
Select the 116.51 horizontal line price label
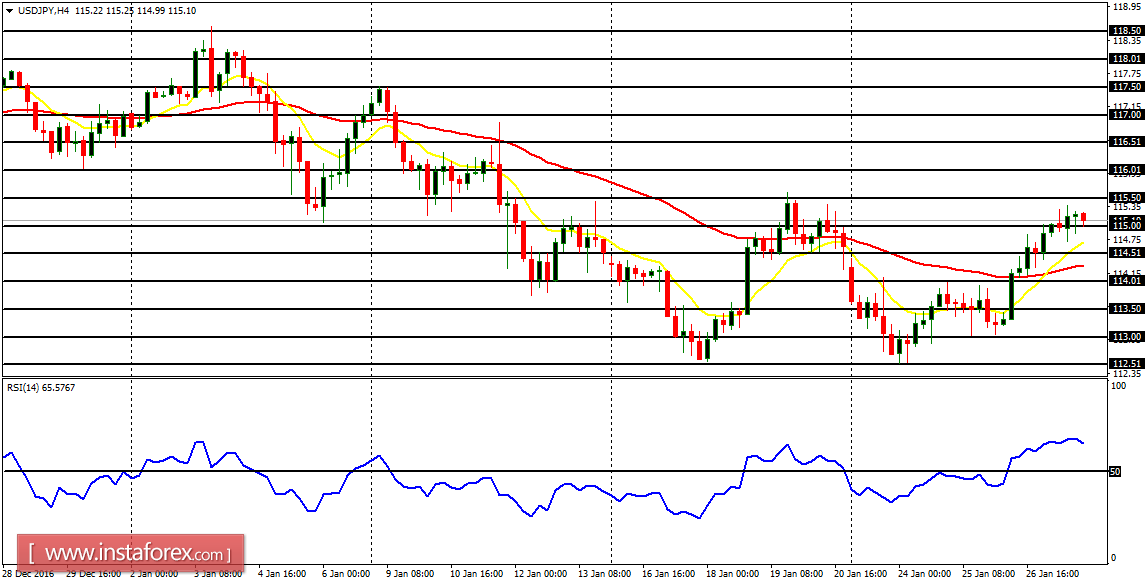pyautogui.click(x=1127, y=142)
